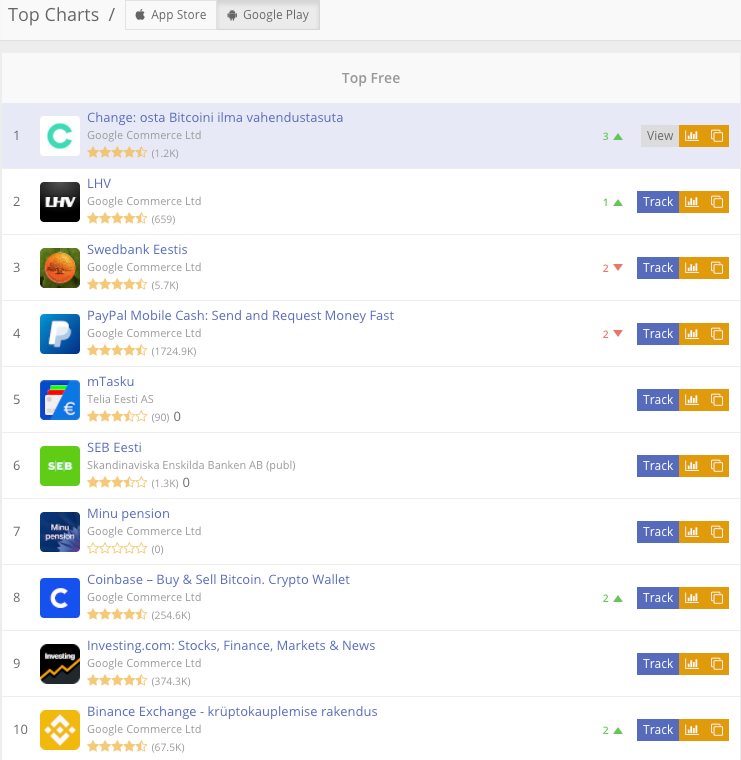Screen dimensions: 741x760
Task: Click Skandinaviska Enskilda Banken AB developer name
Action: [x=191, y=465]
